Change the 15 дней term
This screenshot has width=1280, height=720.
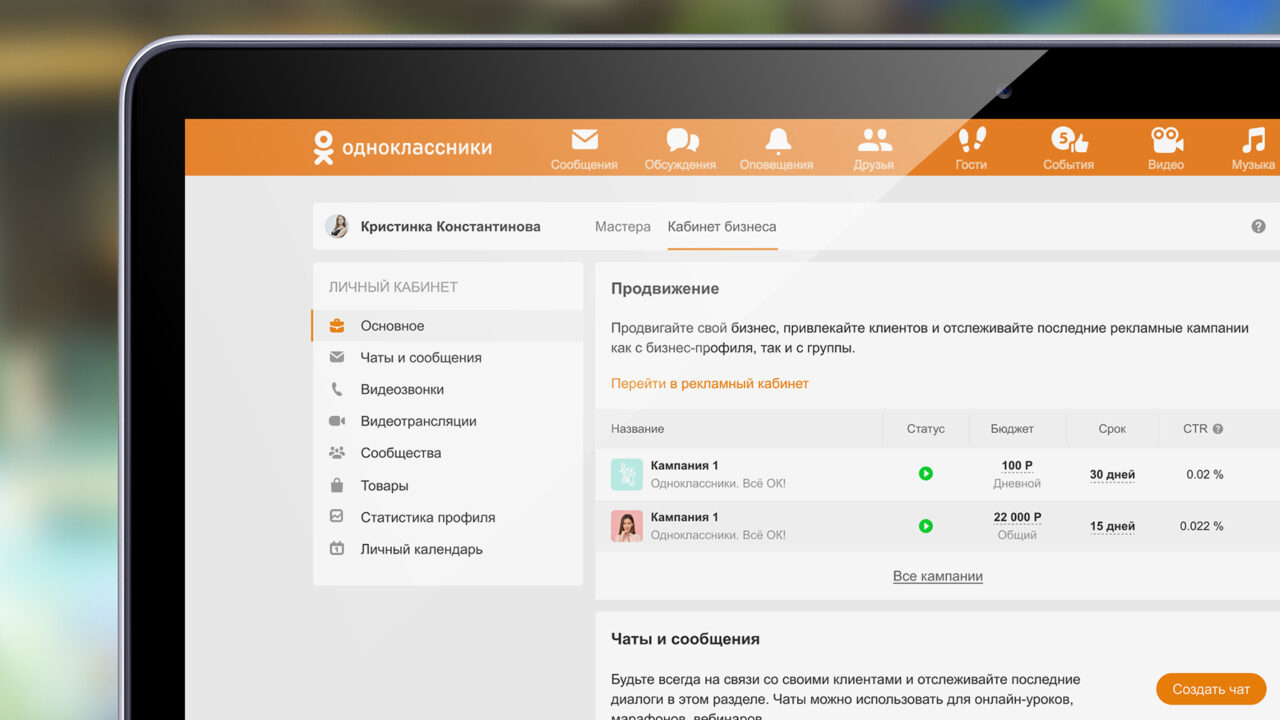click(x=1112, y=527)
